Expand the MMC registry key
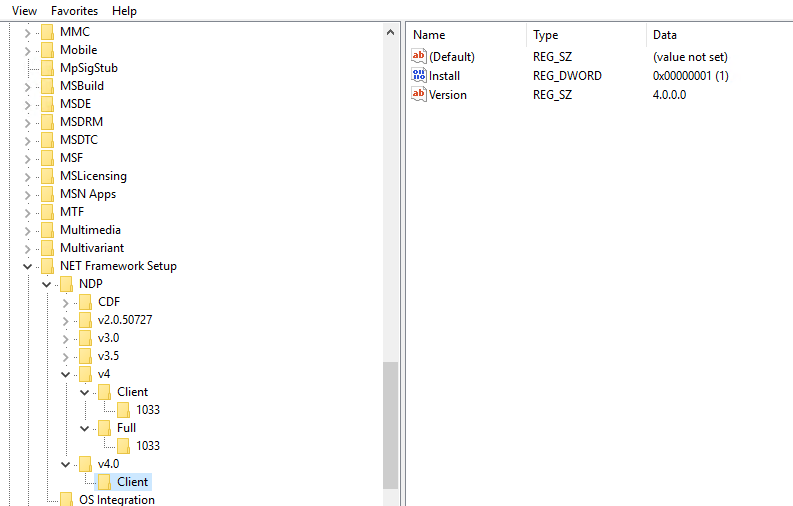 click(27, 33)
